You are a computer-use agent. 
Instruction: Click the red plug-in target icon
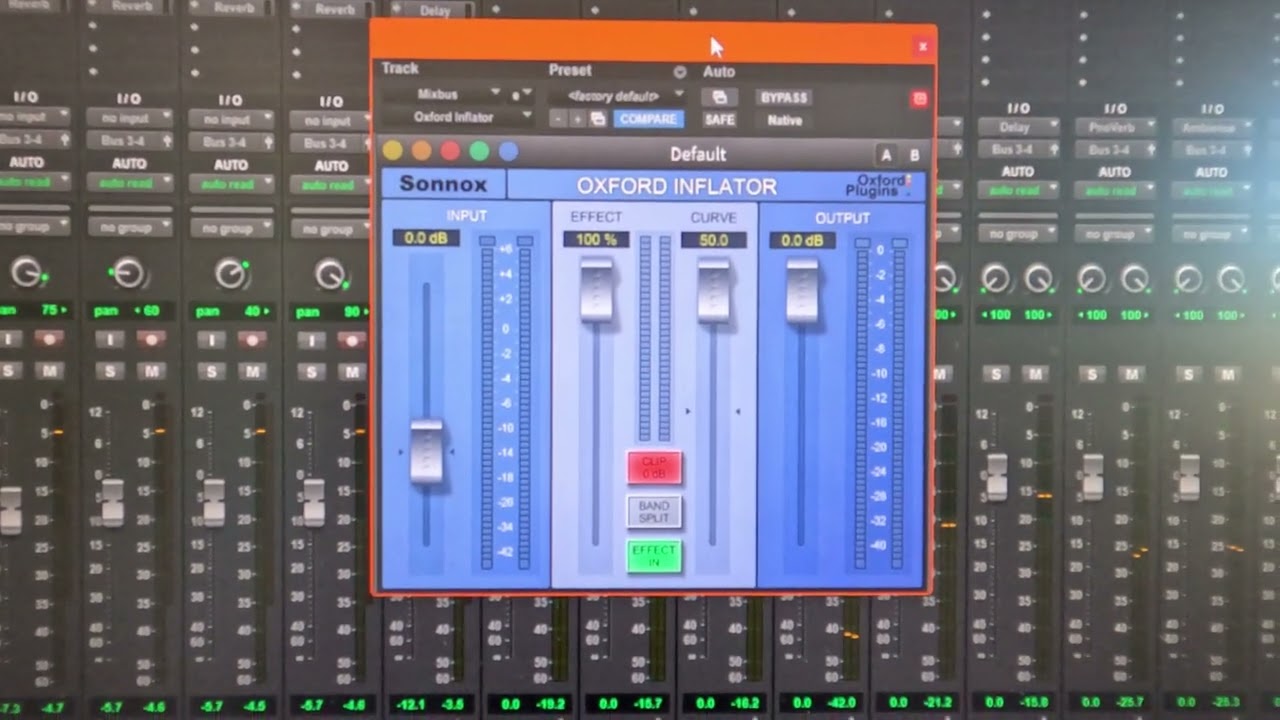point(920,98)
